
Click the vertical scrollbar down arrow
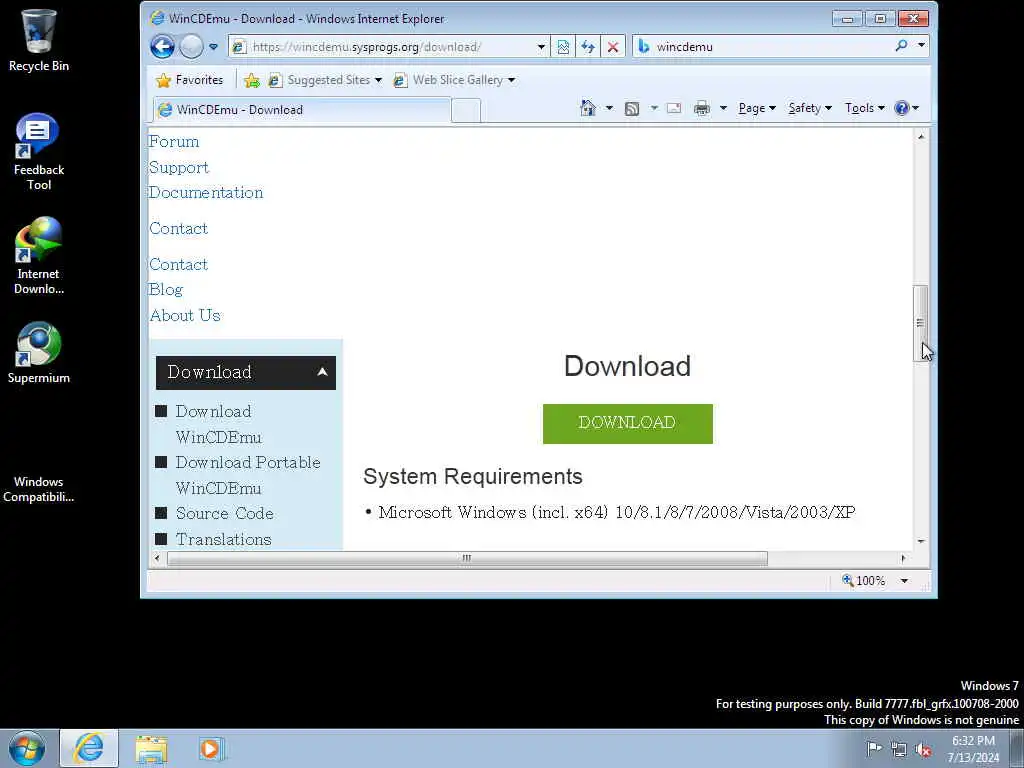coord(921,541)
